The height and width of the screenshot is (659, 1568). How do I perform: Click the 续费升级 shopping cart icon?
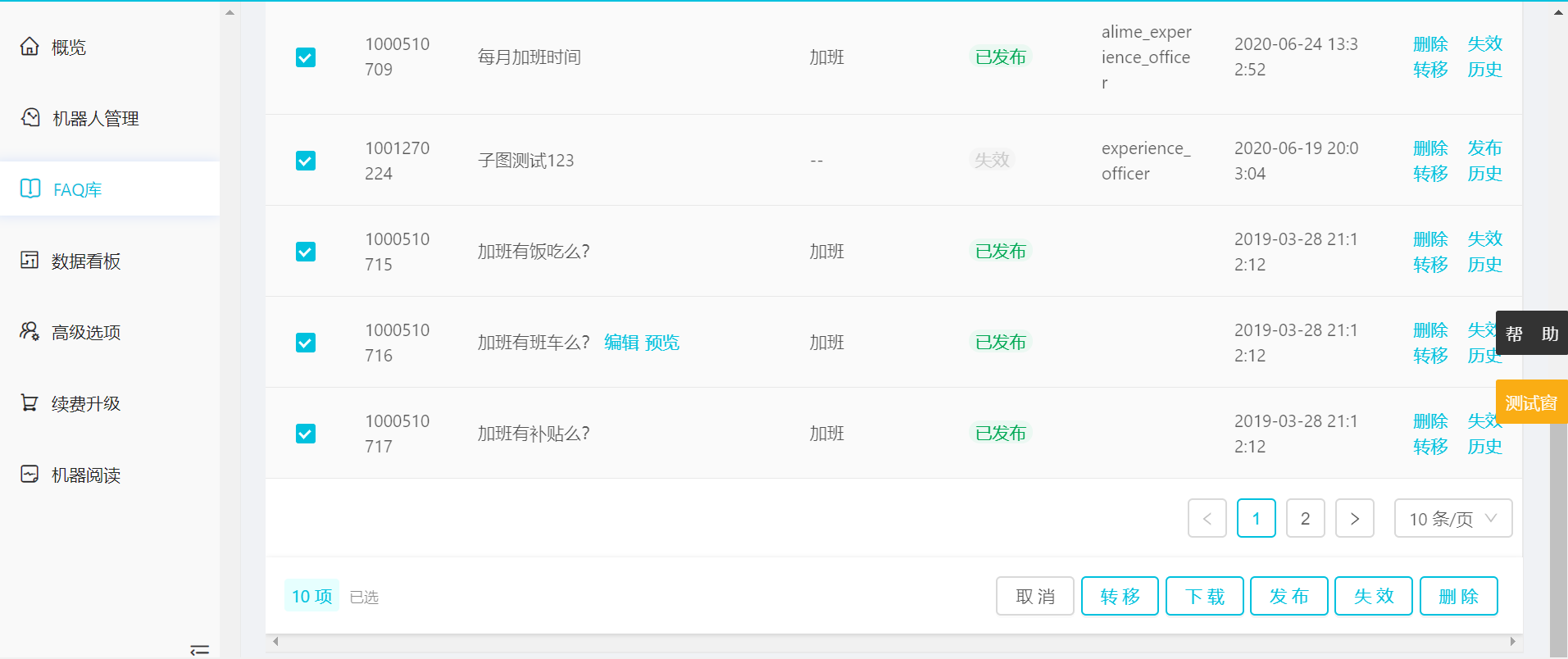[30, 403]
